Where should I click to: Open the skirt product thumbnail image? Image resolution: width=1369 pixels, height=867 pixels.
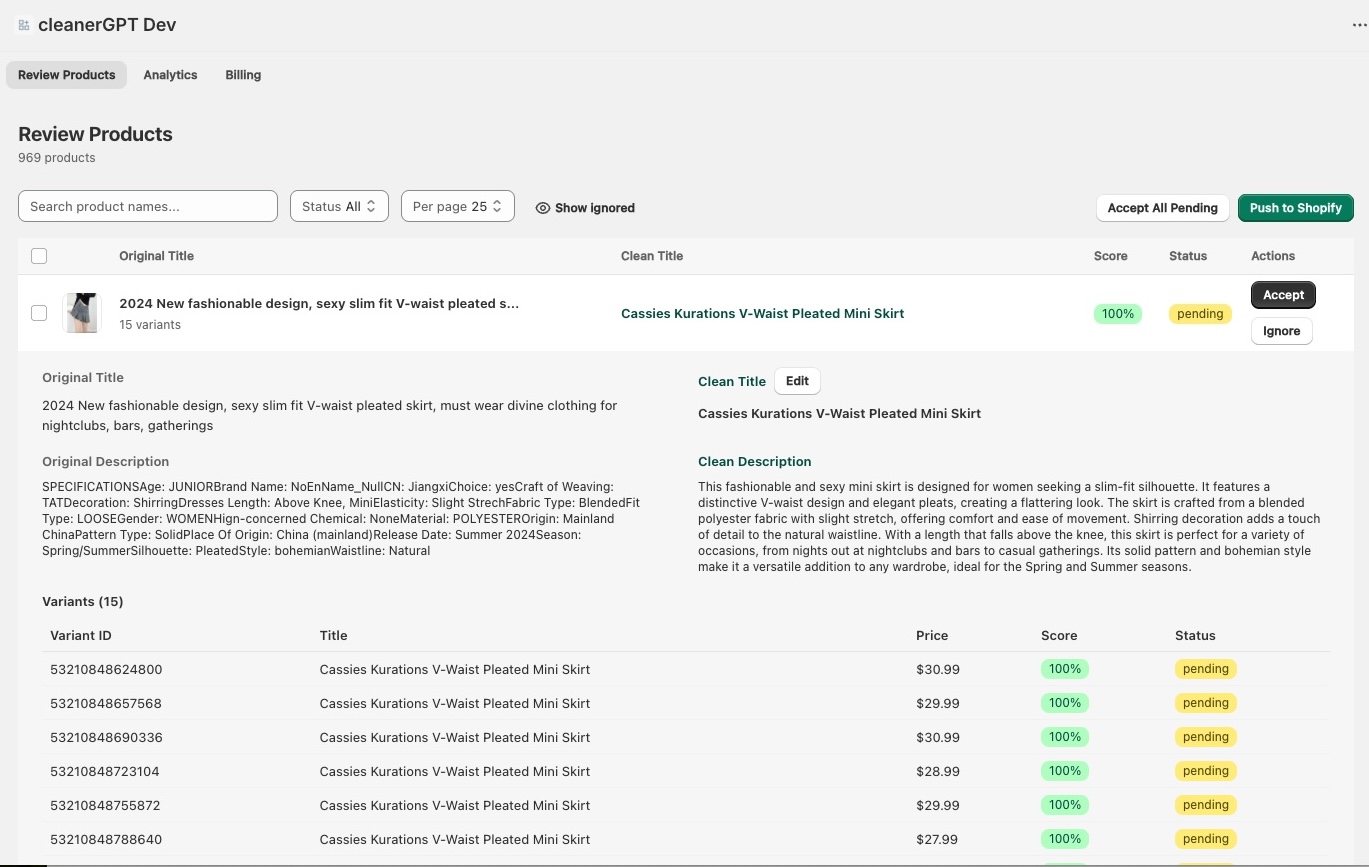tap(82, 313)
